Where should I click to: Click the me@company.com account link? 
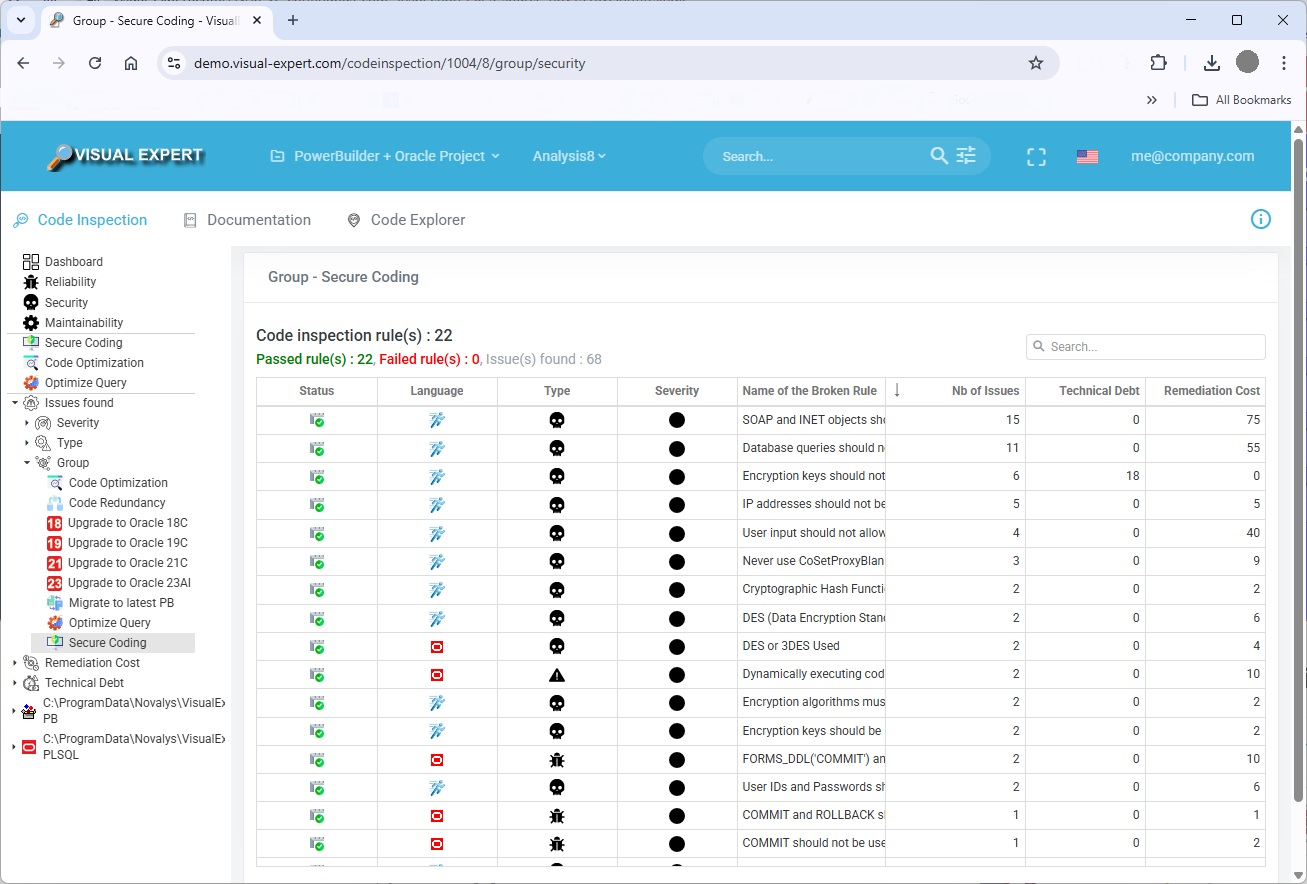click(x=1192, y=156)
